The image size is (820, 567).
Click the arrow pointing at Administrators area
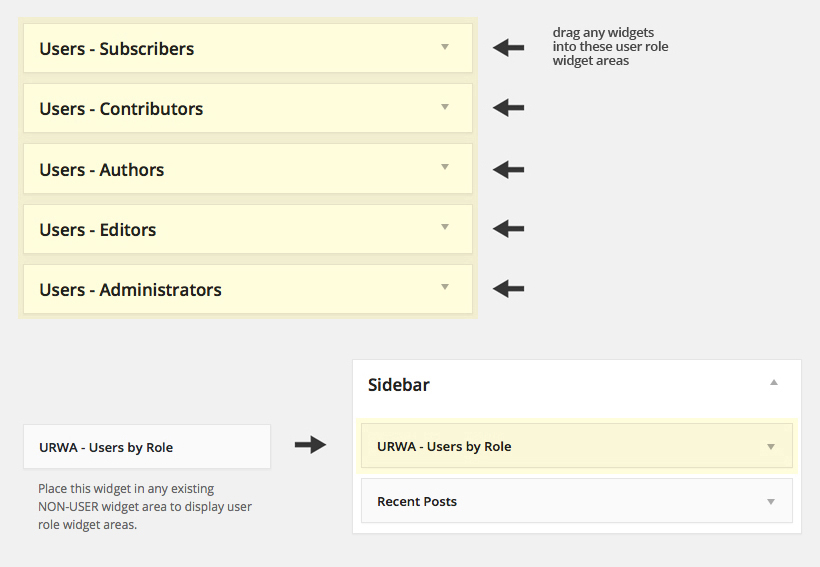pyautogui.click(x=508, y=289)
